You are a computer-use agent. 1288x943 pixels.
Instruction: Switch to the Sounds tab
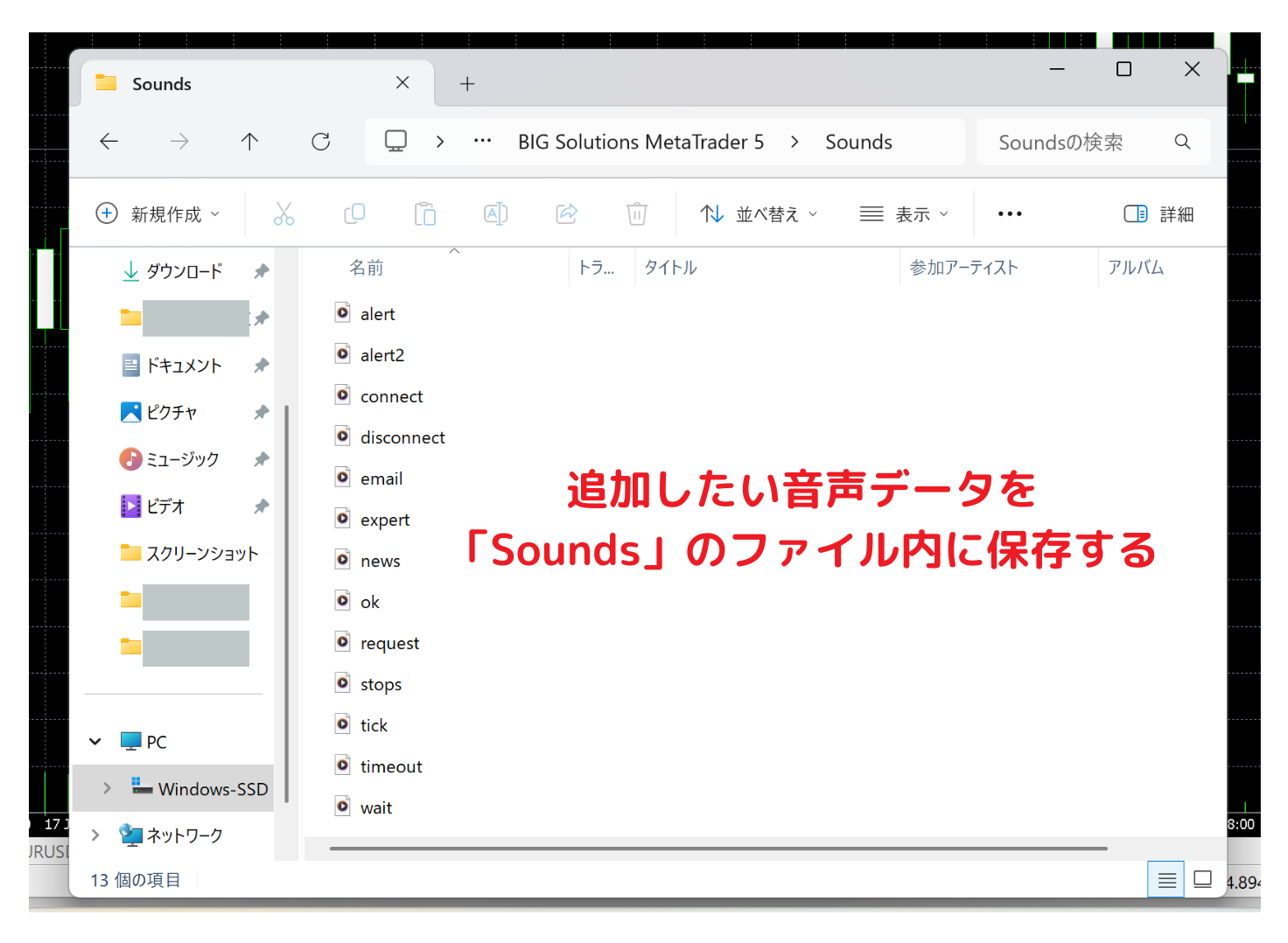(162, 83)
